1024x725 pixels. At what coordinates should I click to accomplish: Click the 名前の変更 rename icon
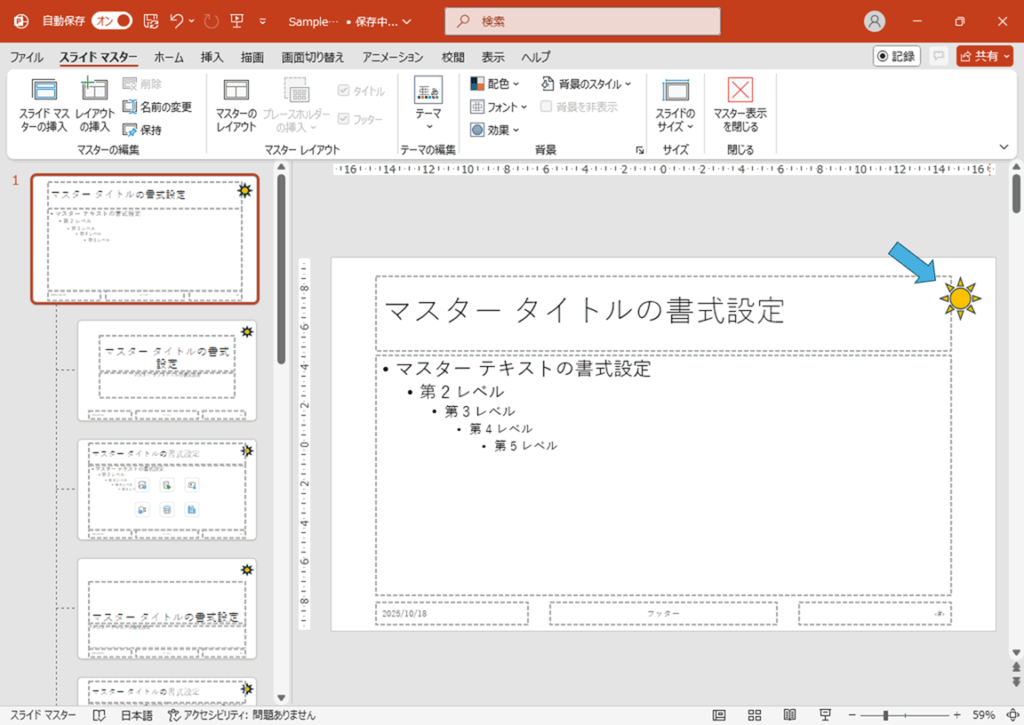click(x=130, y=107)
